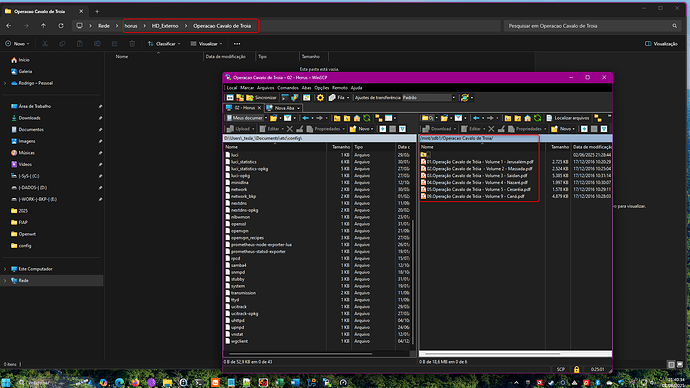Open the Fila queue toolbar button
This screenshot has width=690, height=388.
(x=339, y=98)
